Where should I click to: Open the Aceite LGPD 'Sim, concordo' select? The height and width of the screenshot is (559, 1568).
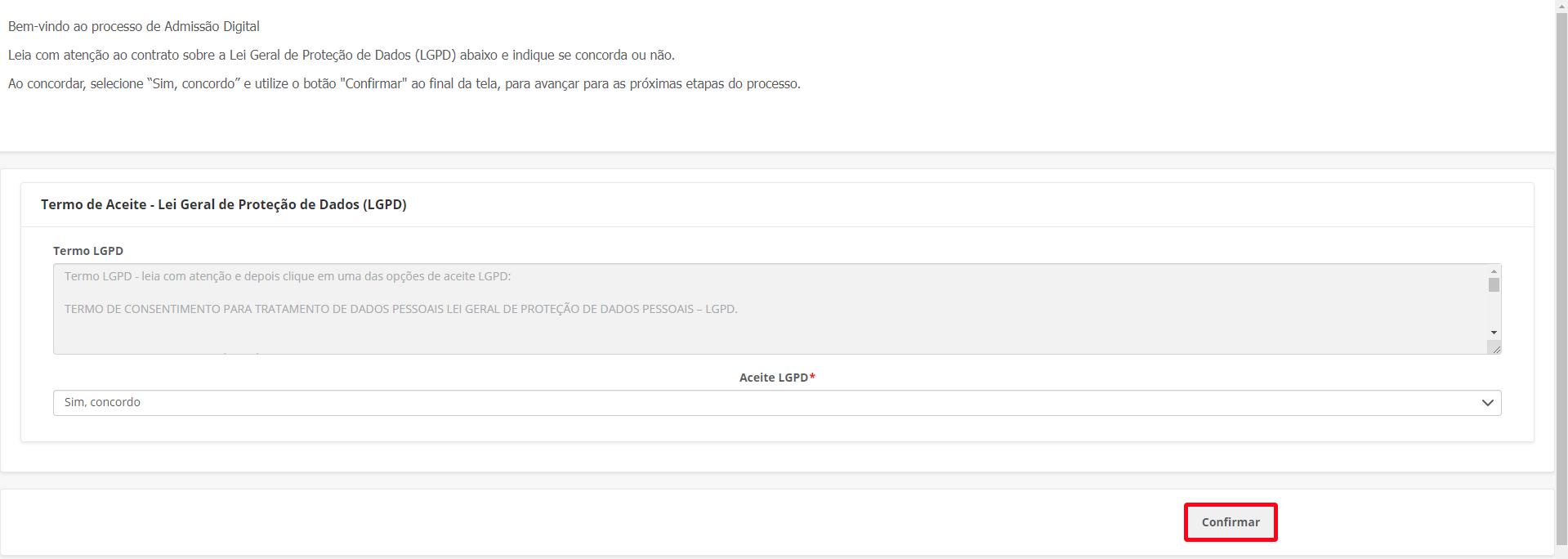[768, 403]
